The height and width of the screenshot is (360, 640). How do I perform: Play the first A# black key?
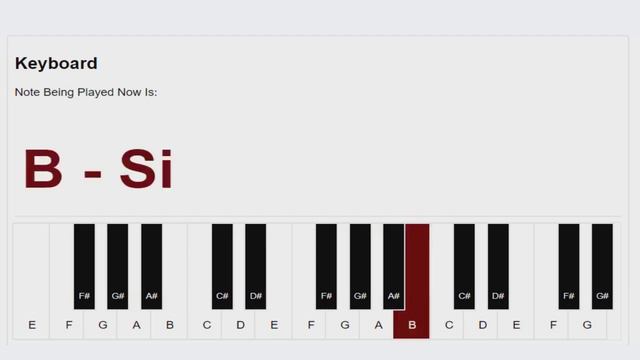click(151, 266)
